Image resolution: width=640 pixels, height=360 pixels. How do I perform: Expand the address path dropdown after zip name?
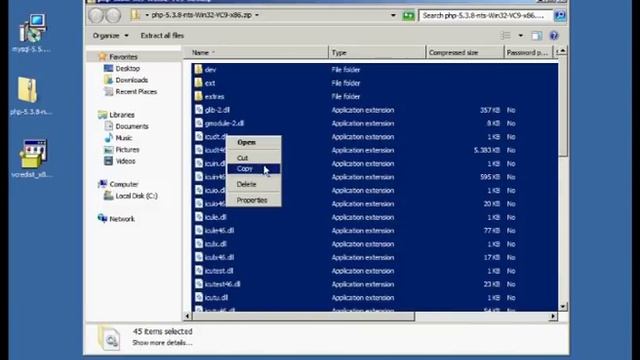(x=257, y=15)
